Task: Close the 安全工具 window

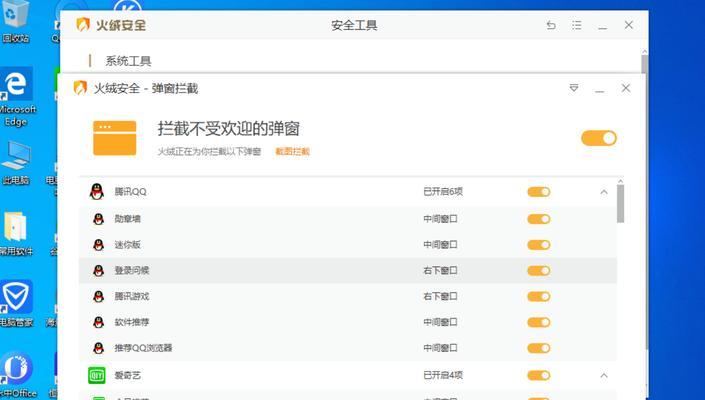Action: point(629,25)
